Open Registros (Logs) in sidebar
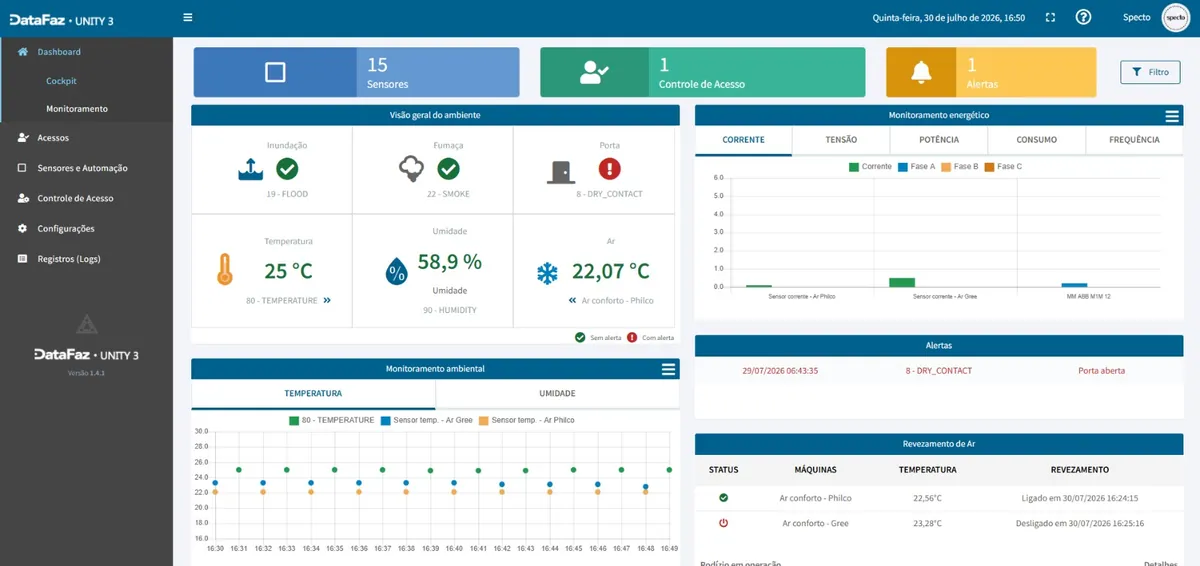1200x566 pixels. 69,259
